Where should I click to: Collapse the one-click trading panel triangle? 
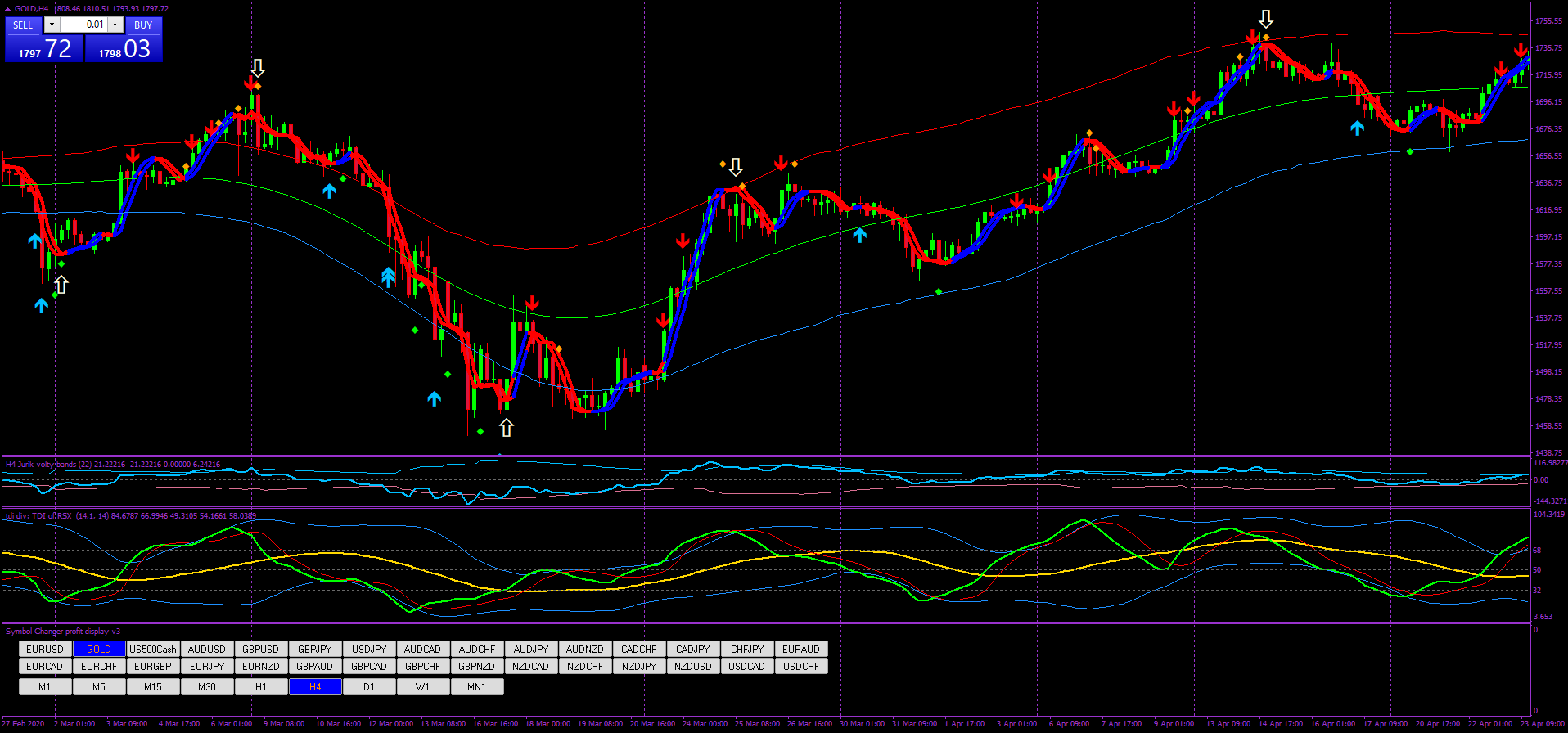(7, 9)
